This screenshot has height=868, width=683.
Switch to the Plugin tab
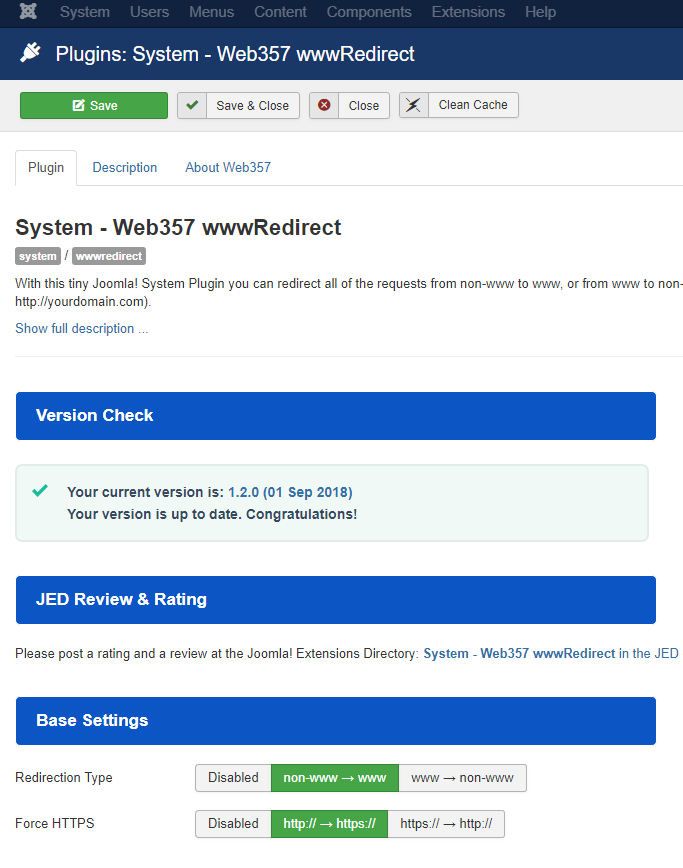(46, 168)
